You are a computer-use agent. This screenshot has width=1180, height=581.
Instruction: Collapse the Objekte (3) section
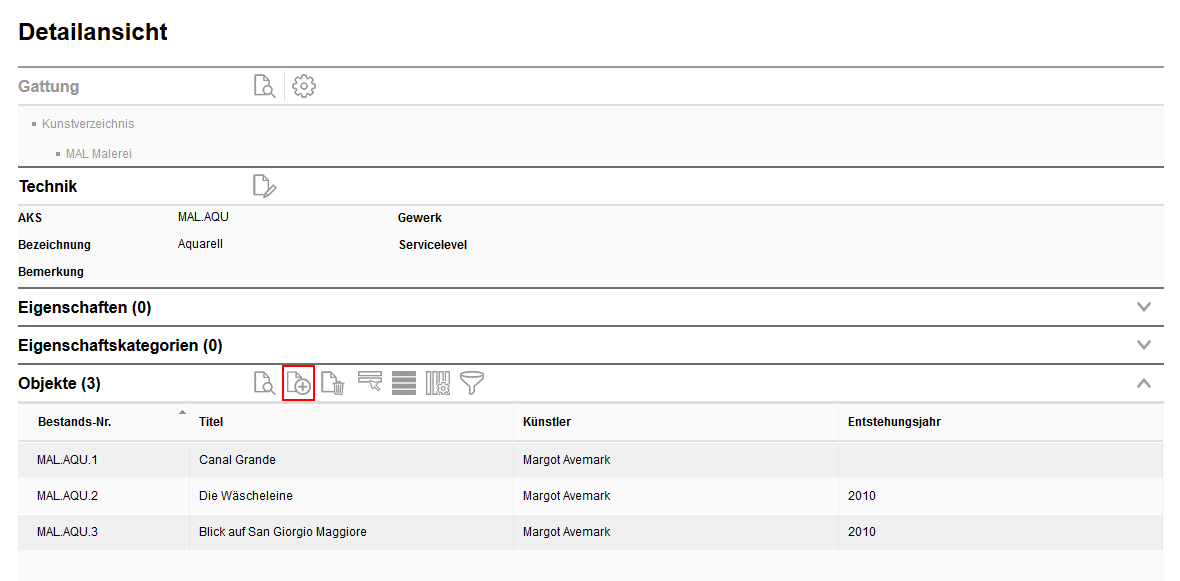[x=1145, y=383]
